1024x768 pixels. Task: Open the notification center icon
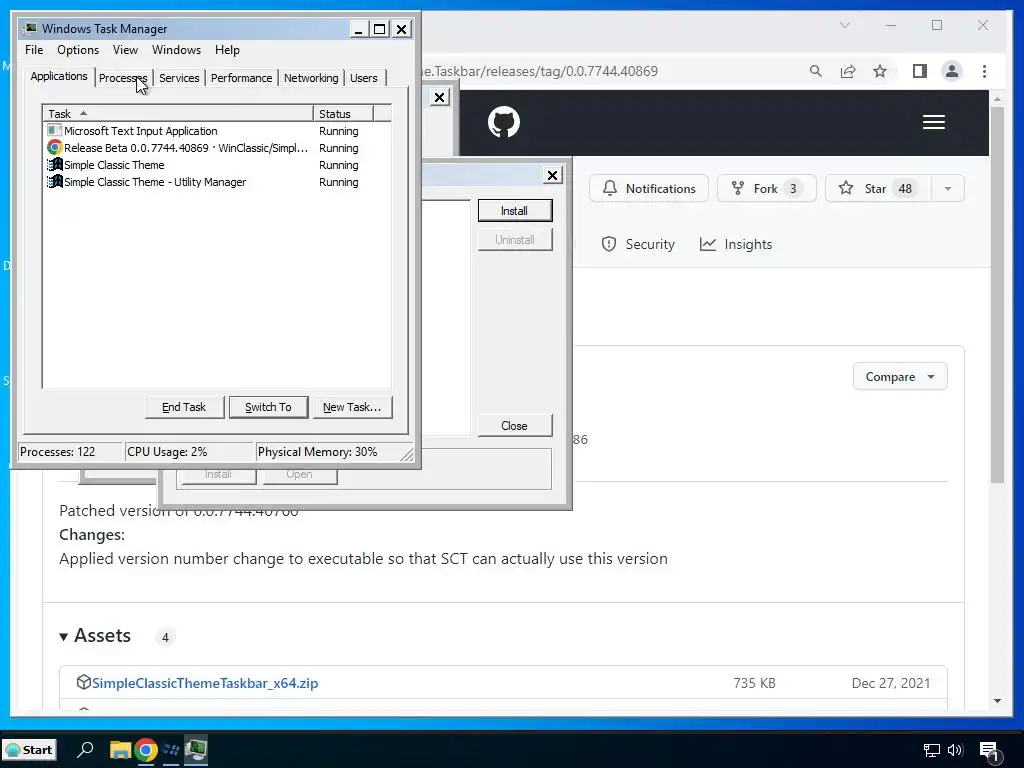tap(990, 752)
